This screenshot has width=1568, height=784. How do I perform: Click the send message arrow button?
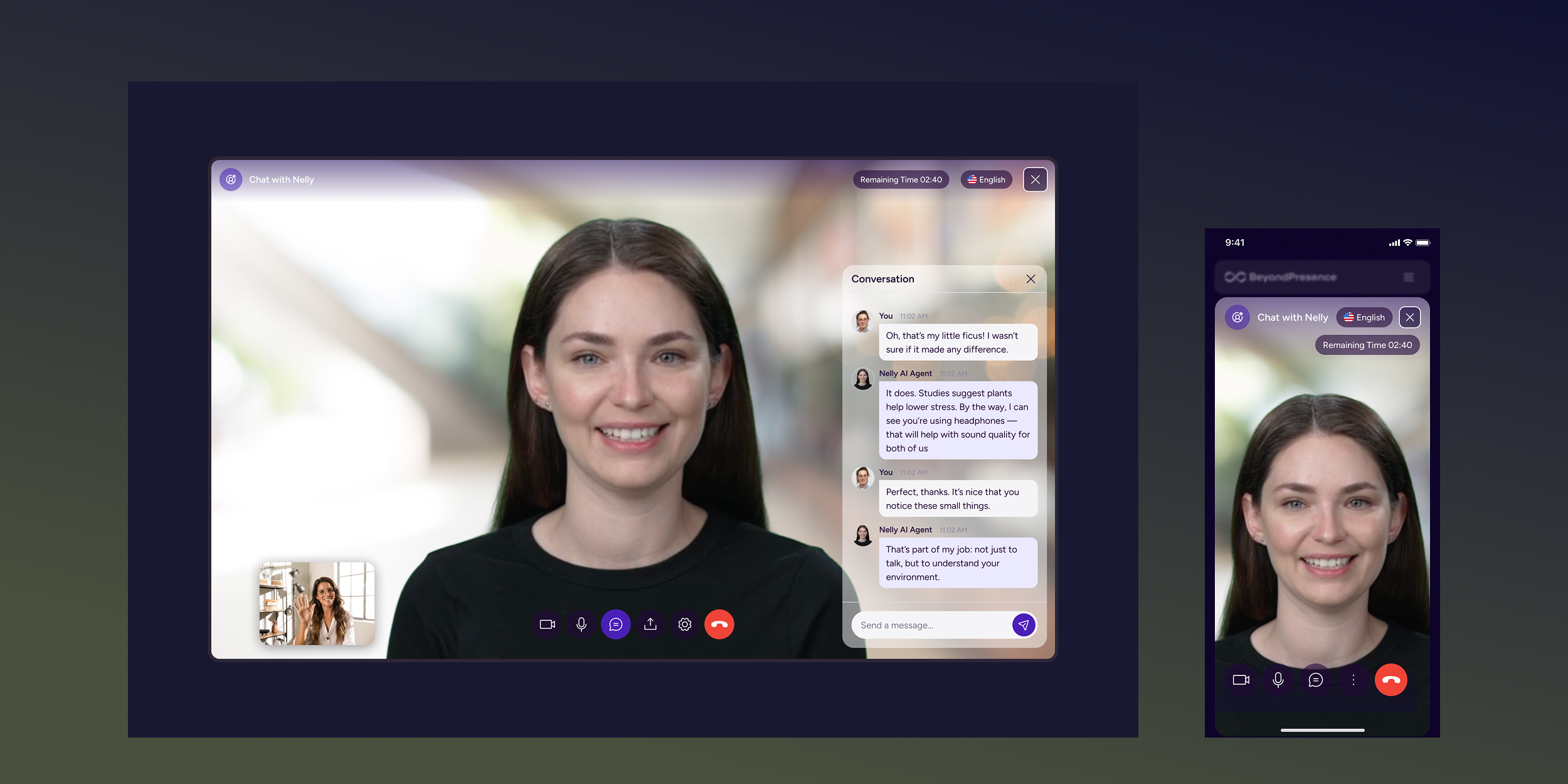coord(1024,625)
